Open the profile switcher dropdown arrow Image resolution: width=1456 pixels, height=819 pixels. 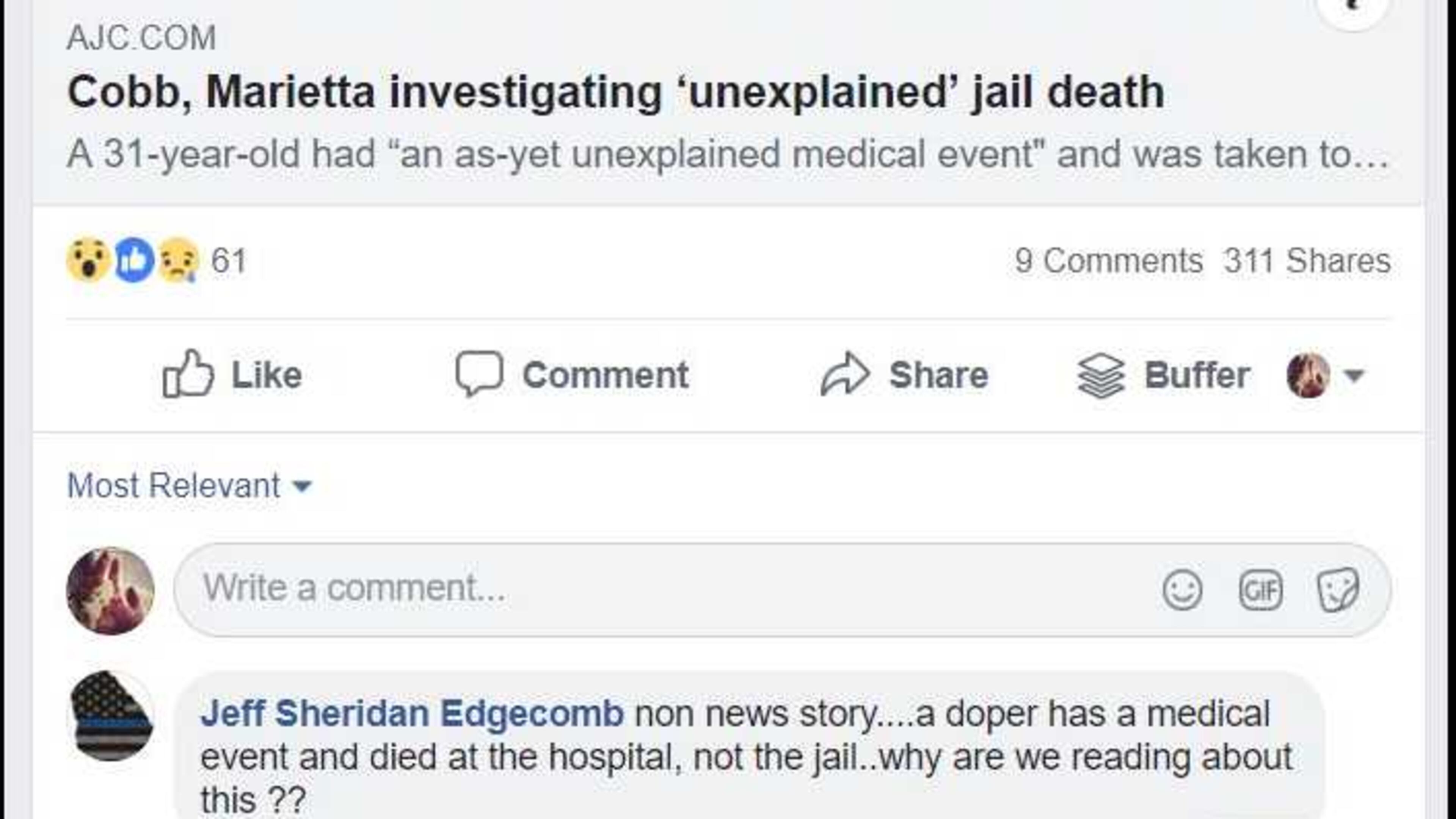(x=1354, y=375)
